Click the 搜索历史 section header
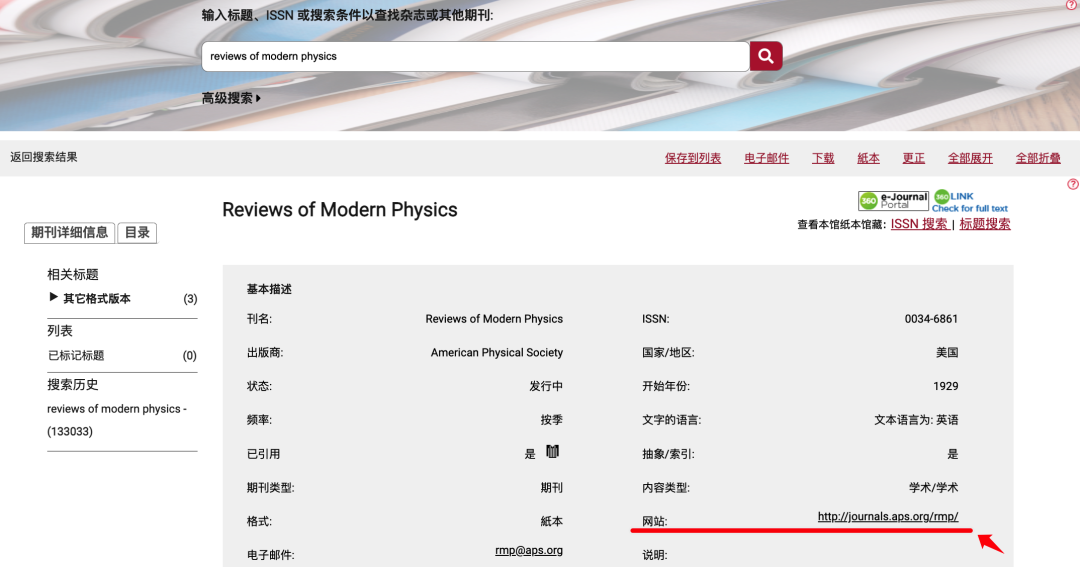Viewport: 1080px width, 567px height. pyautogui.click(x=73, y=384)
